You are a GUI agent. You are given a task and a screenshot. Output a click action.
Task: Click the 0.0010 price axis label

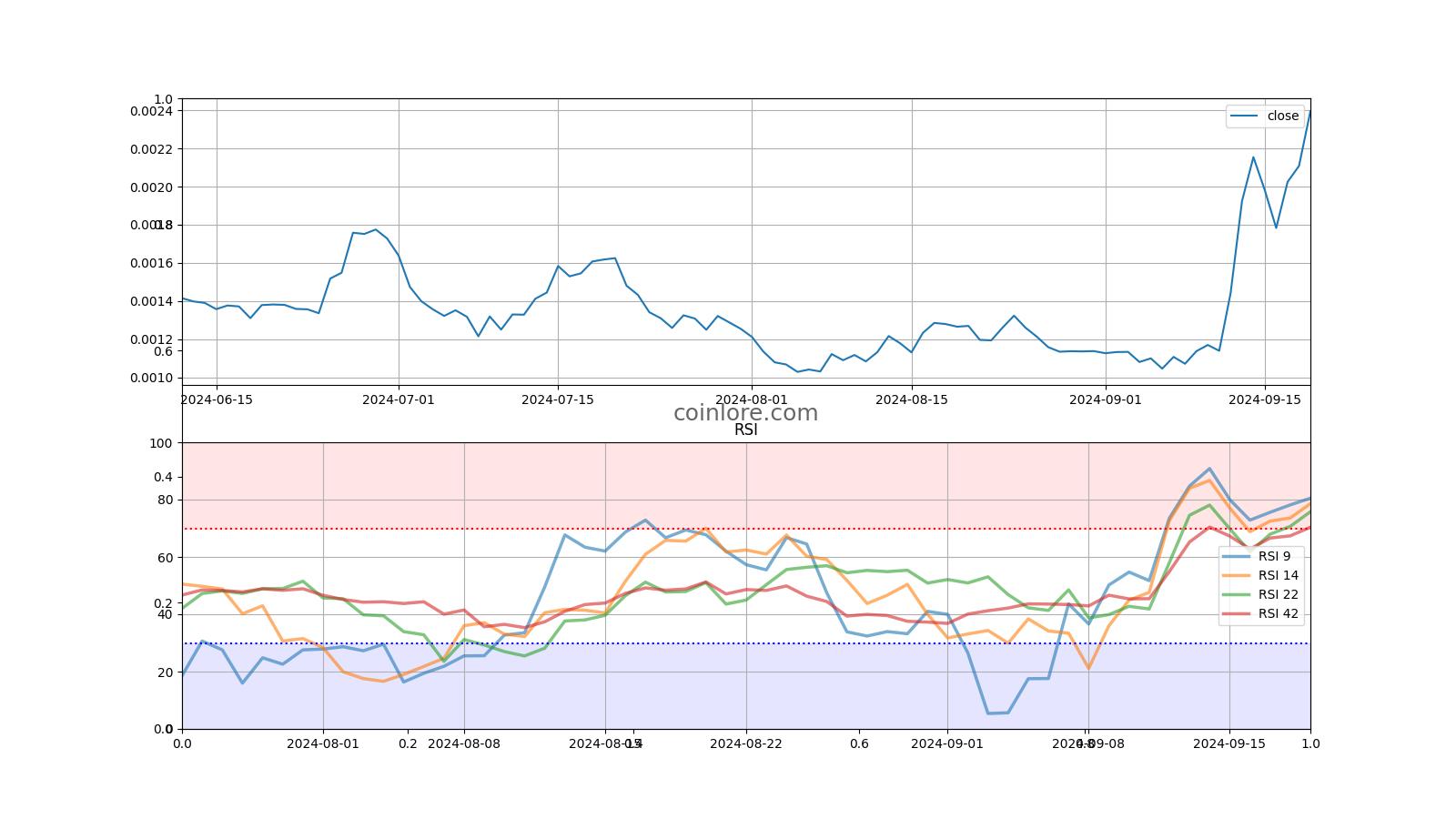151,378
